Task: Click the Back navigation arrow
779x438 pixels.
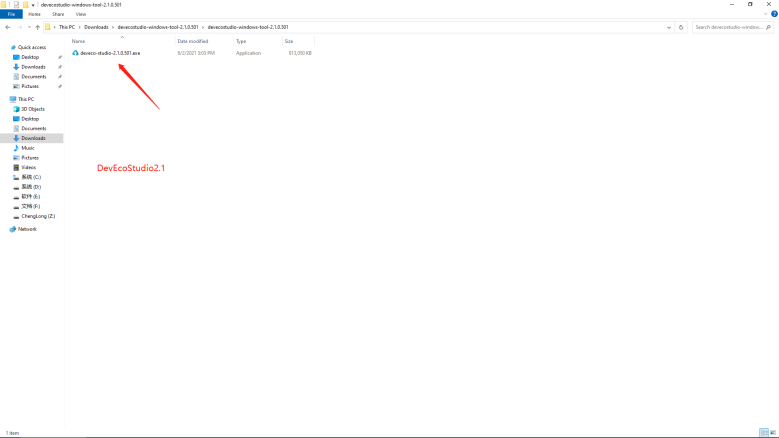Action: (x=7, y=27)
